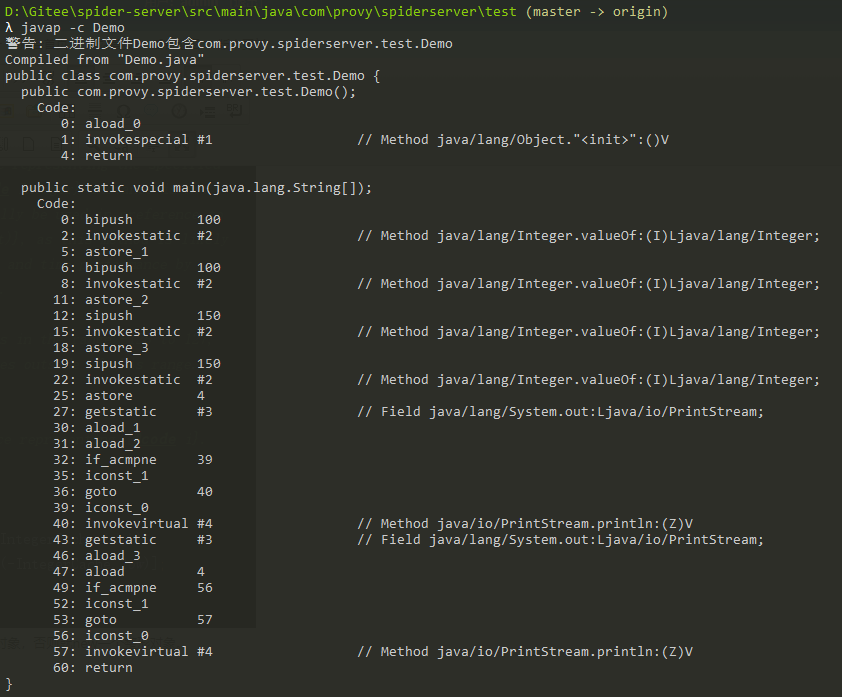842x697 pixels.
Task: Click the System.out field comment on line 43
Action: point(561,540)
